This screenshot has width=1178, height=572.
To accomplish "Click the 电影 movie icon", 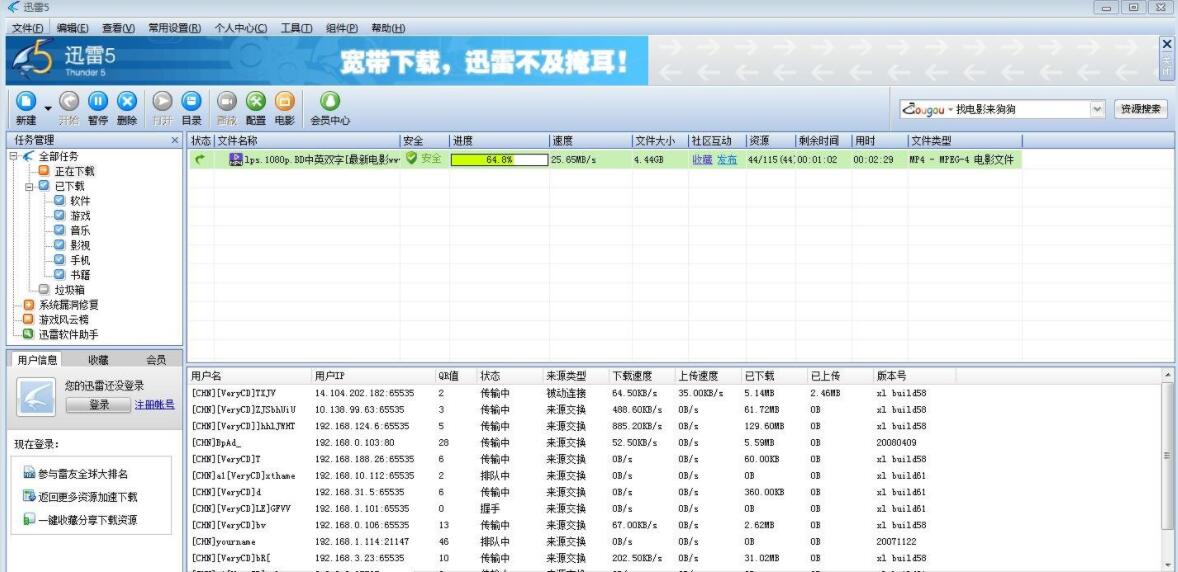I will coord(285,101).
